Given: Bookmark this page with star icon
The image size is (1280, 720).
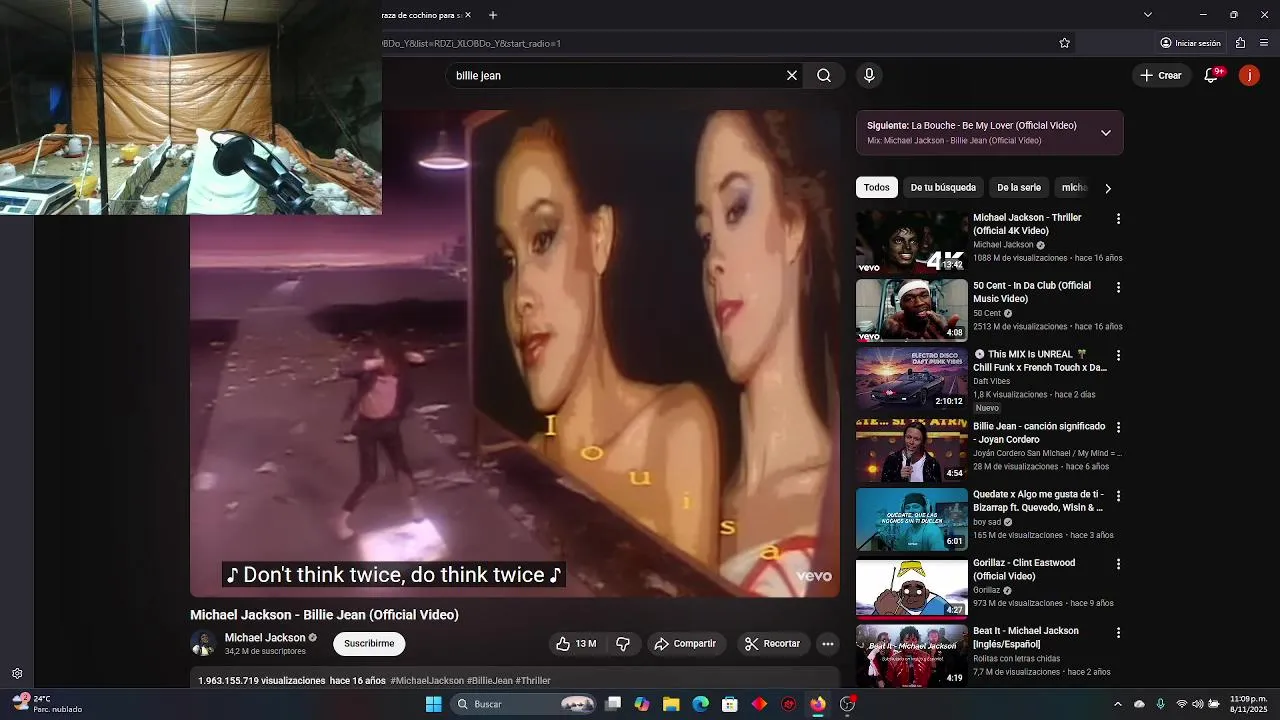Looking at the screenshot, I should click(x=1065, y=43).
